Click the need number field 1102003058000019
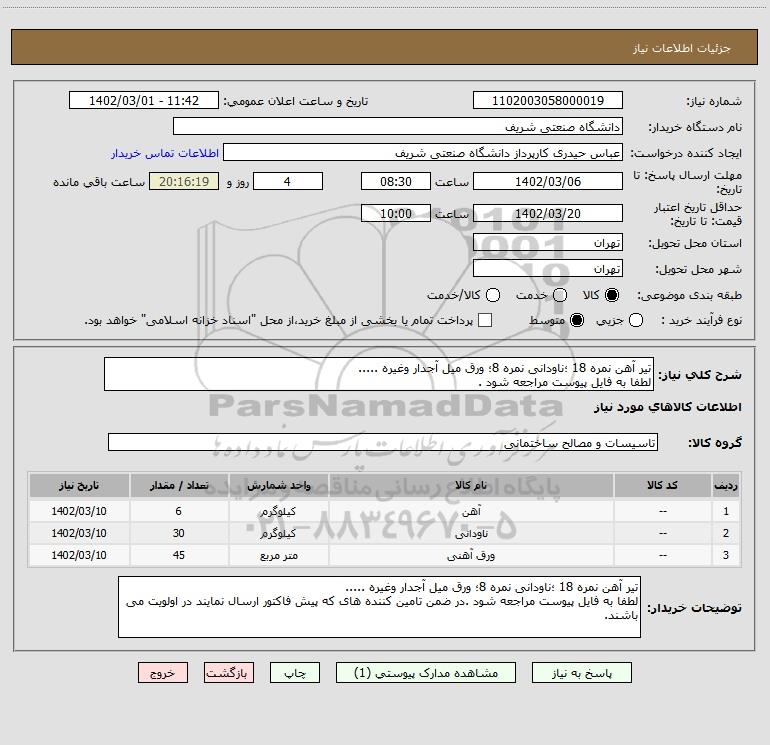Viewport: 770px width, 745px height. pos(548,101)
